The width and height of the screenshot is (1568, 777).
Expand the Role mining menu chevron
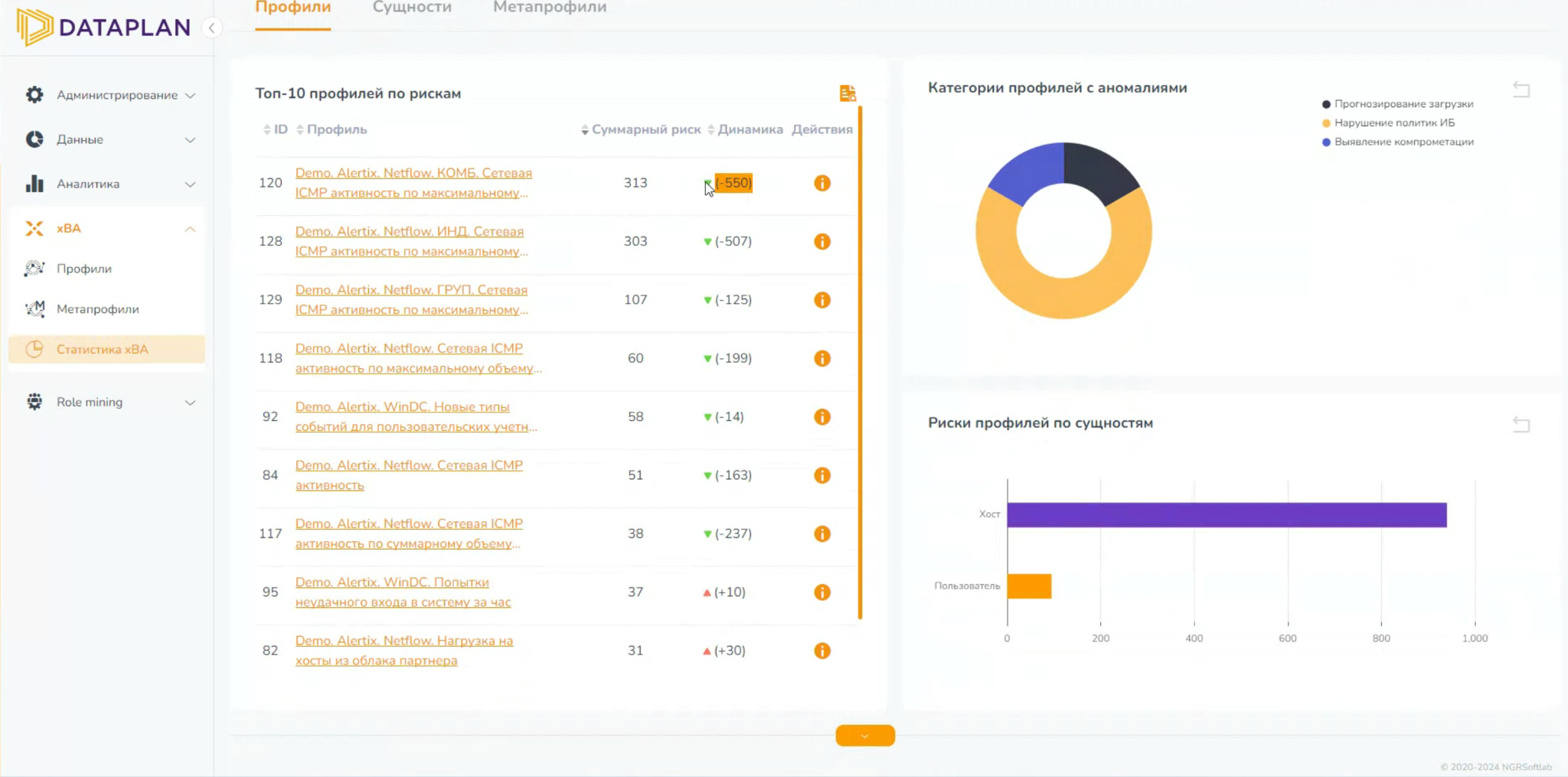click(190, 403)
